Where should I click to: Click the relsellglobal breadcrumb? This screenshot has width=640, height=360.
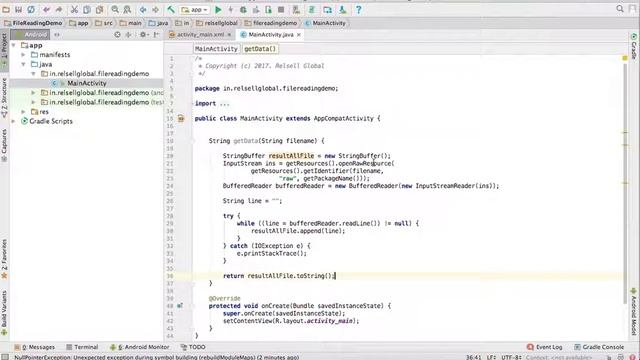(217, 23)
